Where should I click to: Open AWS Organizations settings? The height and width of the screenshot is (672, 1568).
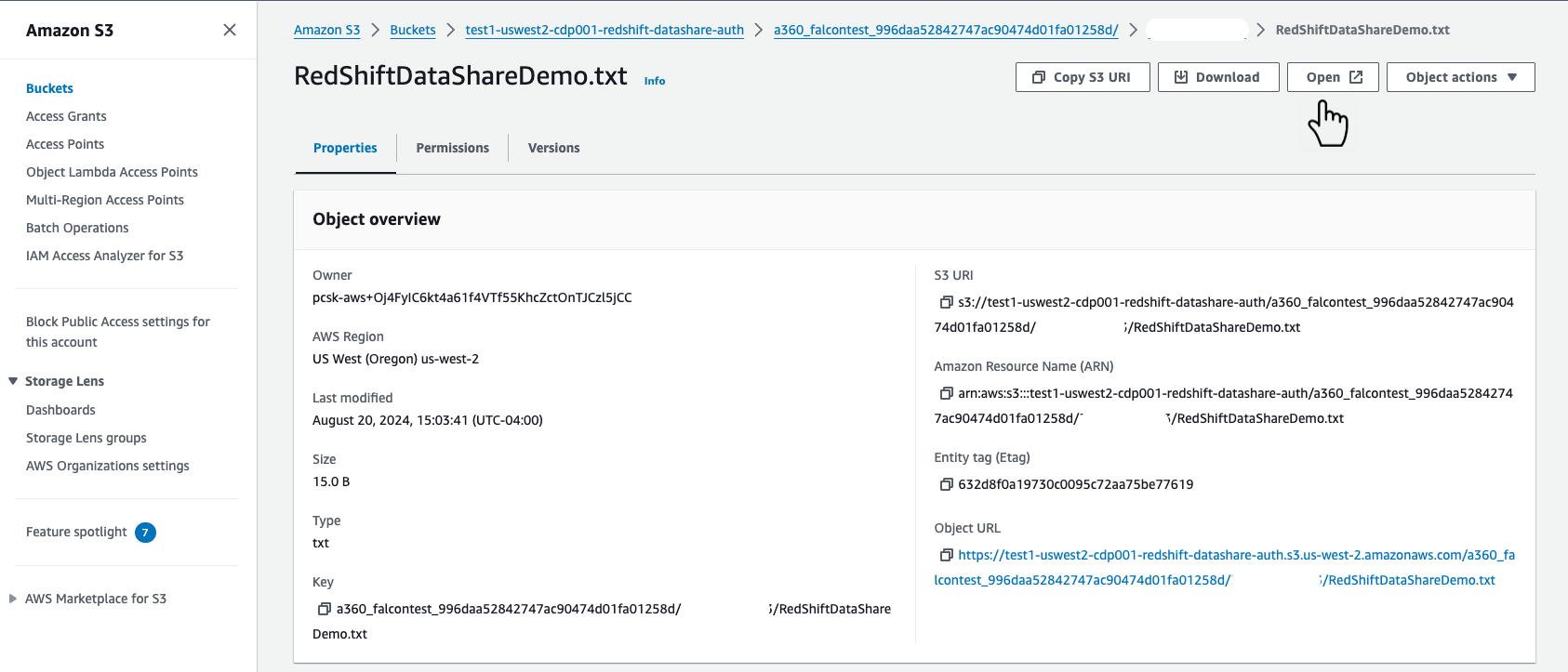click(x=108, y=466)
